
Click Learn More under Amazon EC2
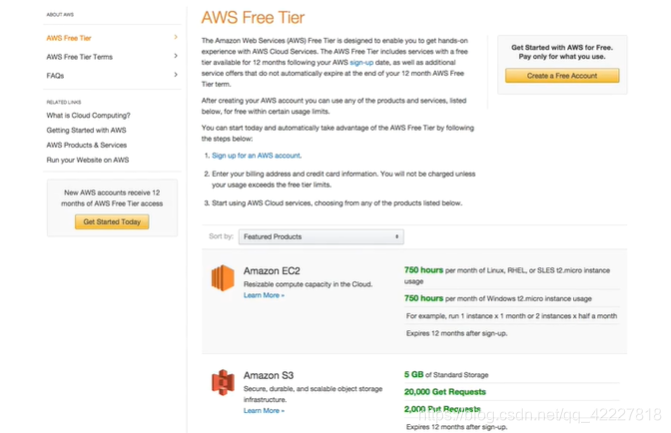pos(264,296)
